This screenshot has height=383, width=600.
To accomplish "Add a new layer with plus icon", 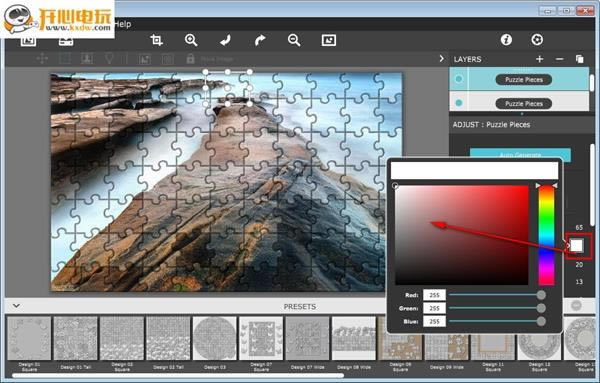I will pos(540,59).
